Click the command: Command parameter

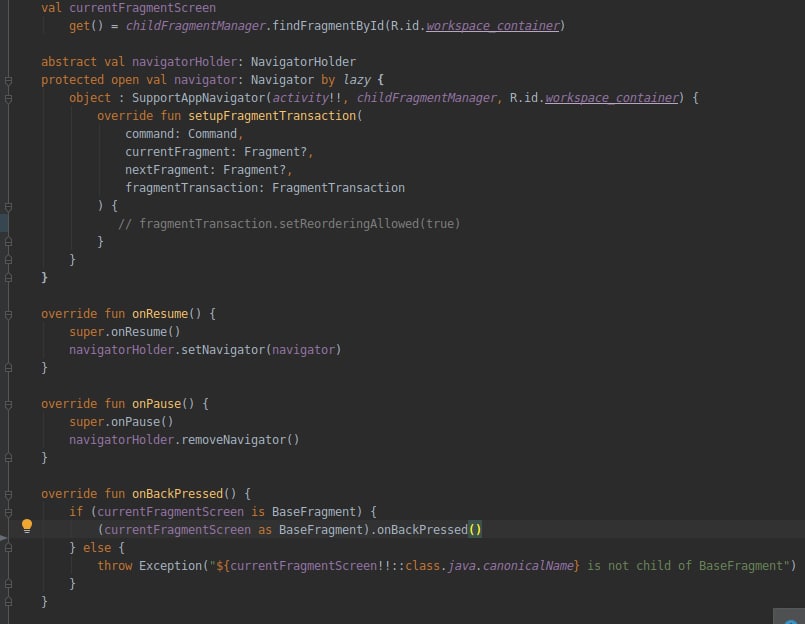point(181,134)
